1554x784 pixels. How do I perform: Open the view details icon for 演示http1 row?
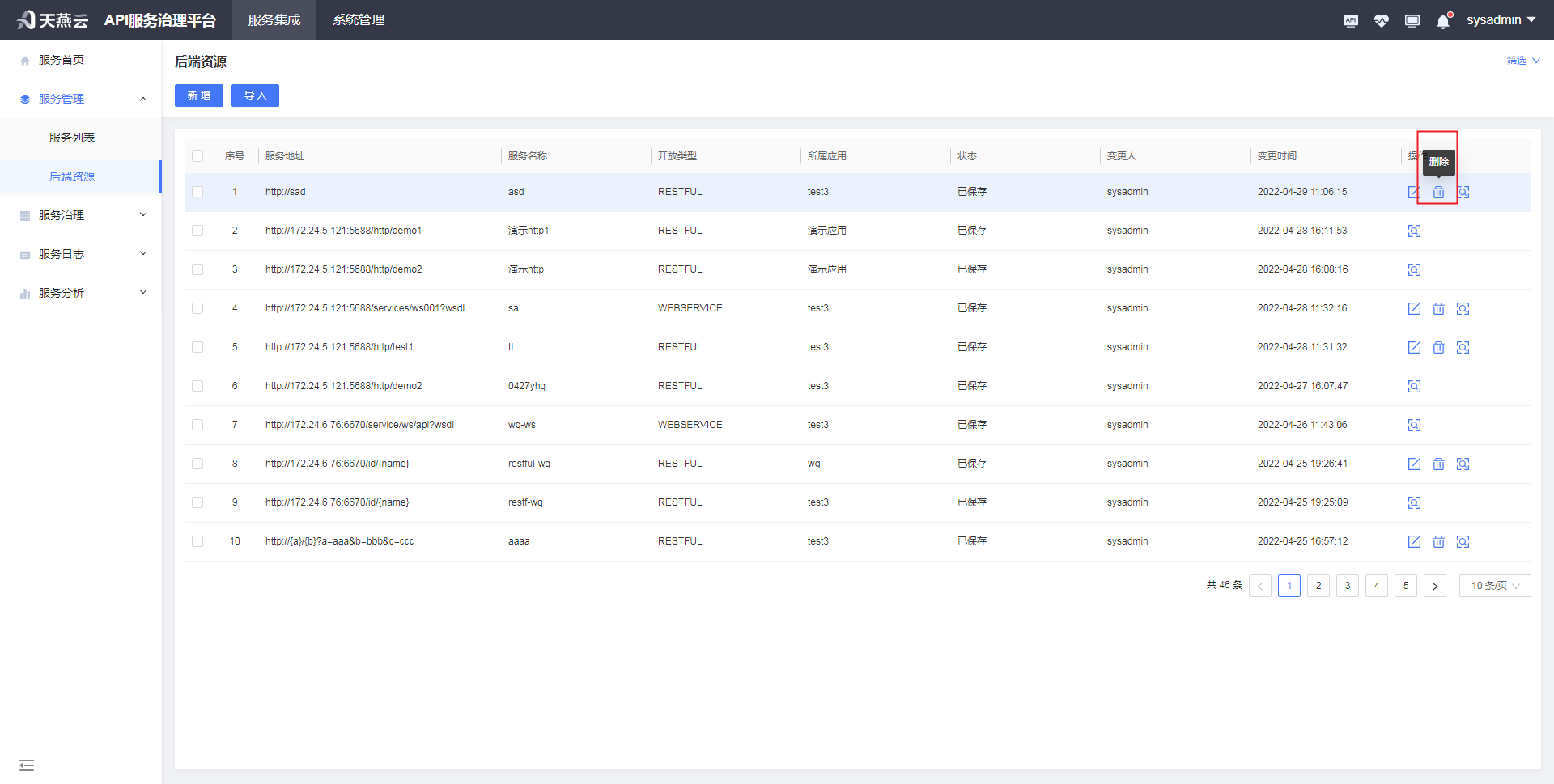coord(1414,231)
